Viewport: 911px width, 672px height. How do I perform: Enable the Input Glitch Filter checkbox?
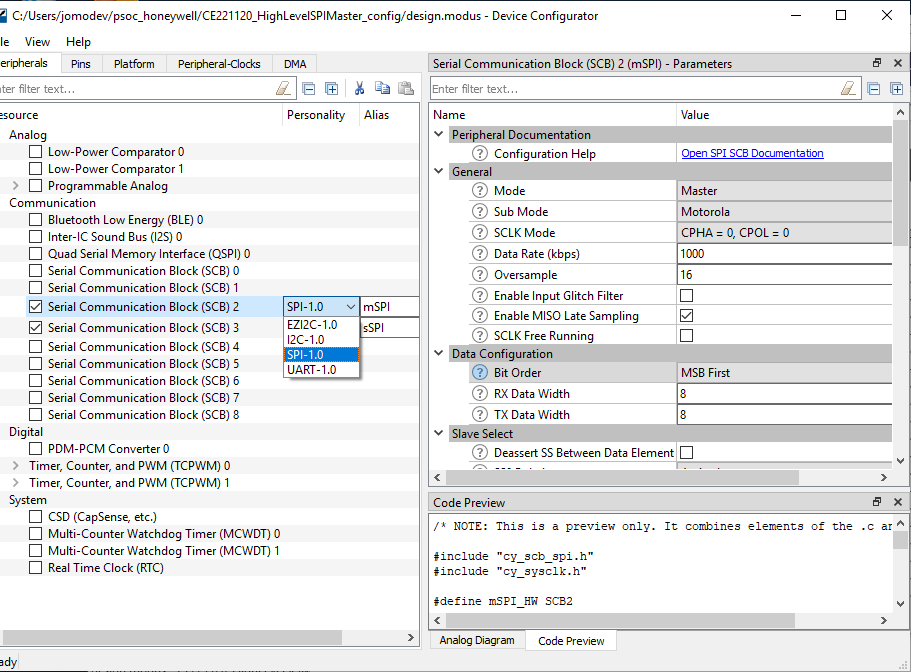[687, 296]
